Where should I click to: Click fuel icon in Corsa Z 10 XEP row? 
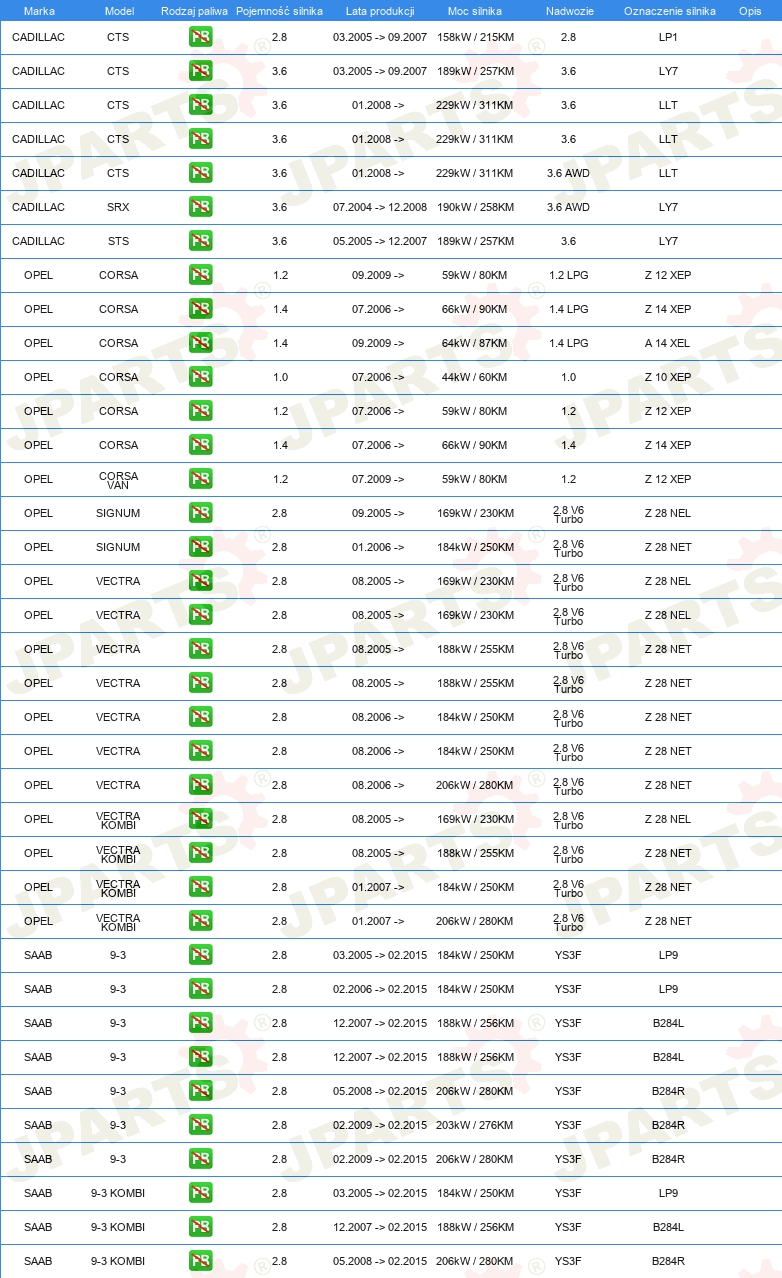coord(200,377)
